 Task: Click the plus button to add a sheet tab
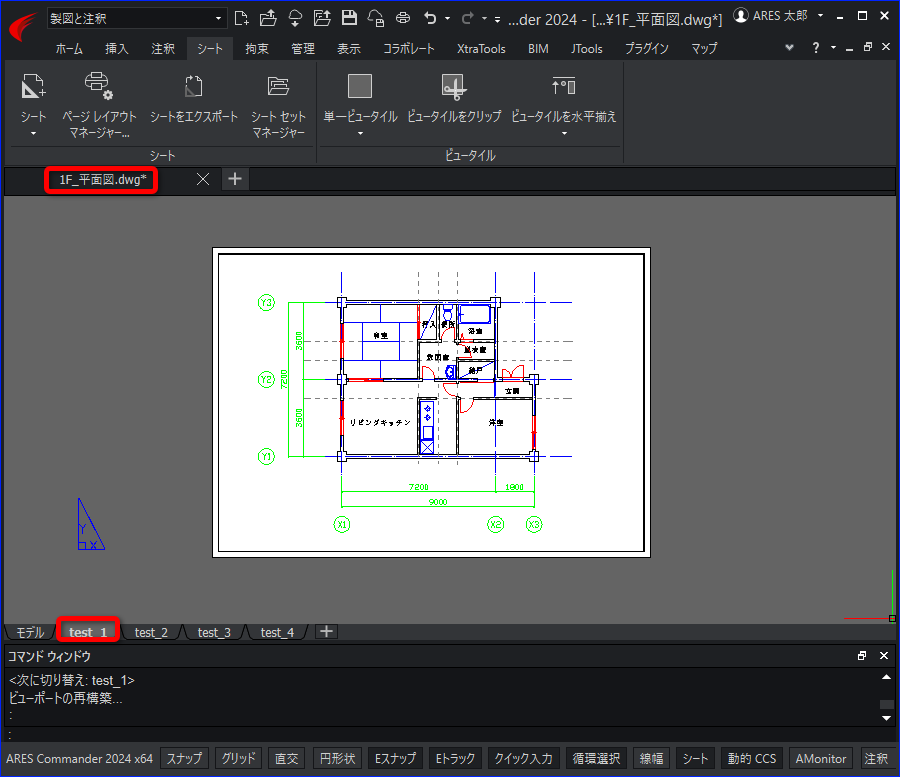(x=326, y=631)
